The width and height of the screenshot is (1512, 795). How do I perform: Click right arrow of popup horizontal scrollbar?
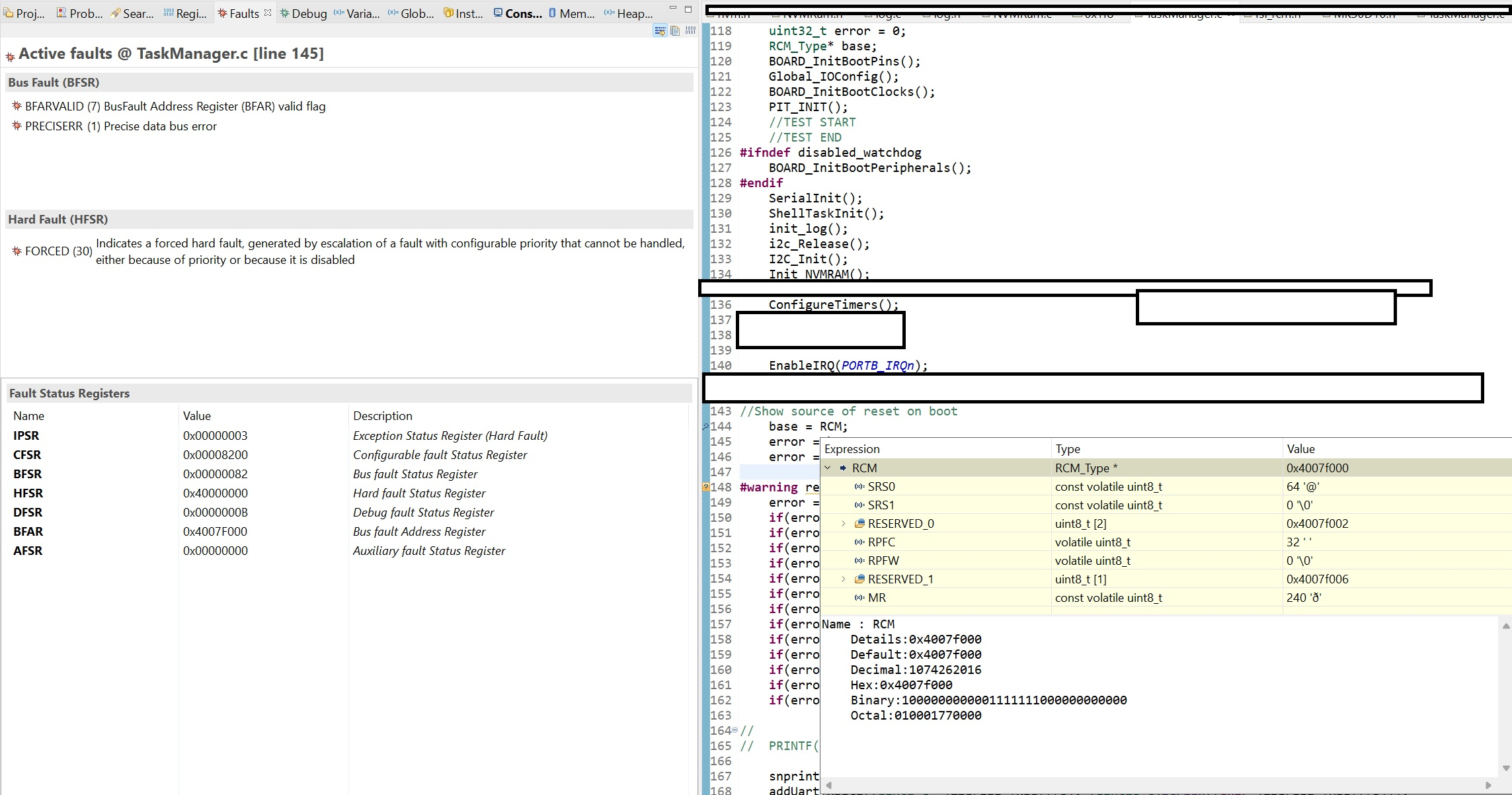1488,785
